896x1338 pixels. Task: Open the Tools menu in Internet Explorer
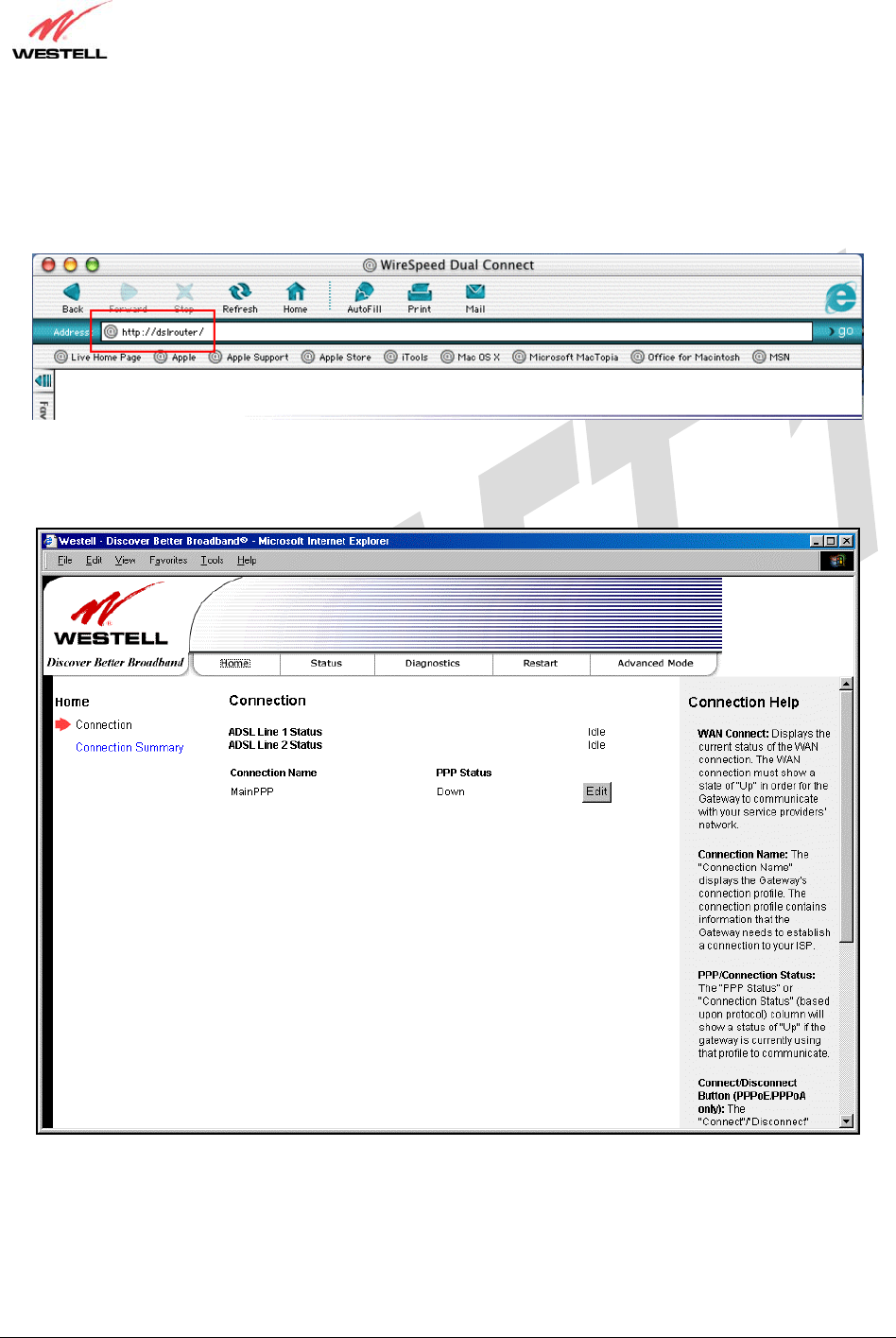click(212, 561)
